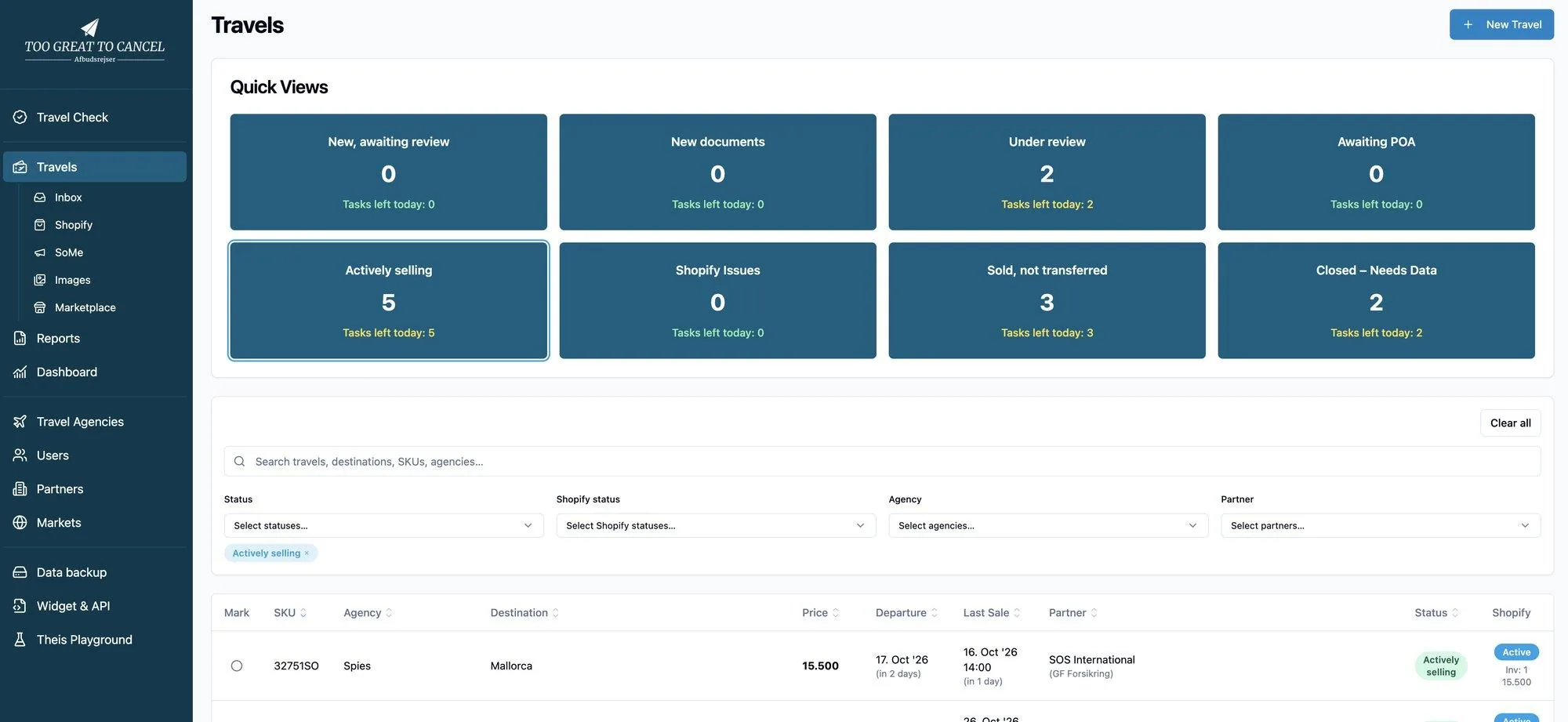
Task: Click the Reports document icon
Action: click(20, 338)
